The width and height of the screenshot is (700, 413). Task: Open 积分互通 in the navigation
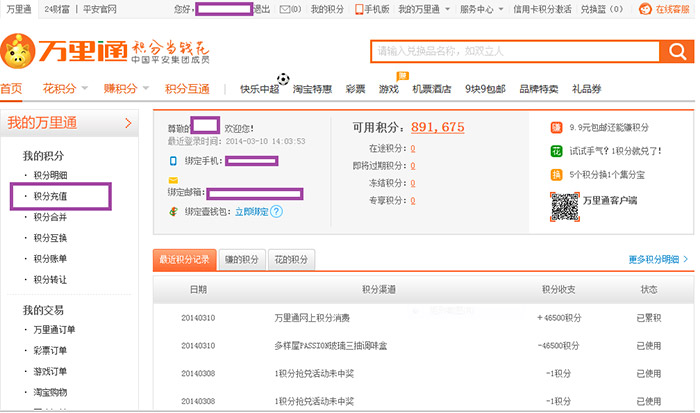(x=188, y=88)
